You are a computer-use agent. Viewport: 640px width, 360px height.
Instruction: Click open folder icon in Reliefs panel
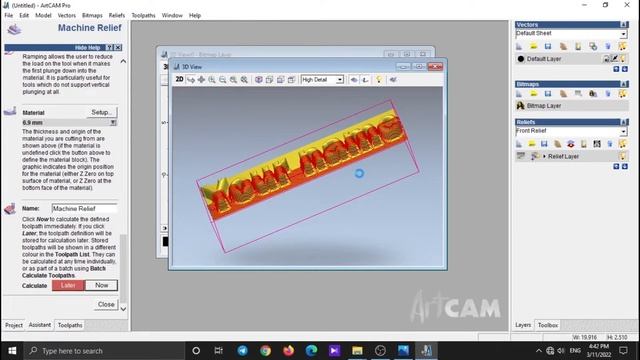click(x=531, y=144)
